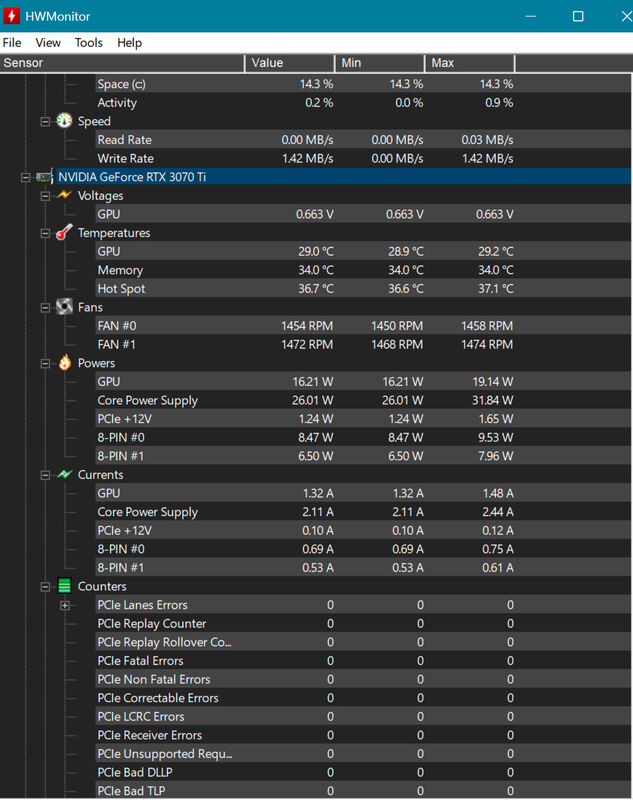Viewport: 633px width, 800px height.
Task: Click the Sensor column header
Action: pyautogui.click(x=122, y=63)
